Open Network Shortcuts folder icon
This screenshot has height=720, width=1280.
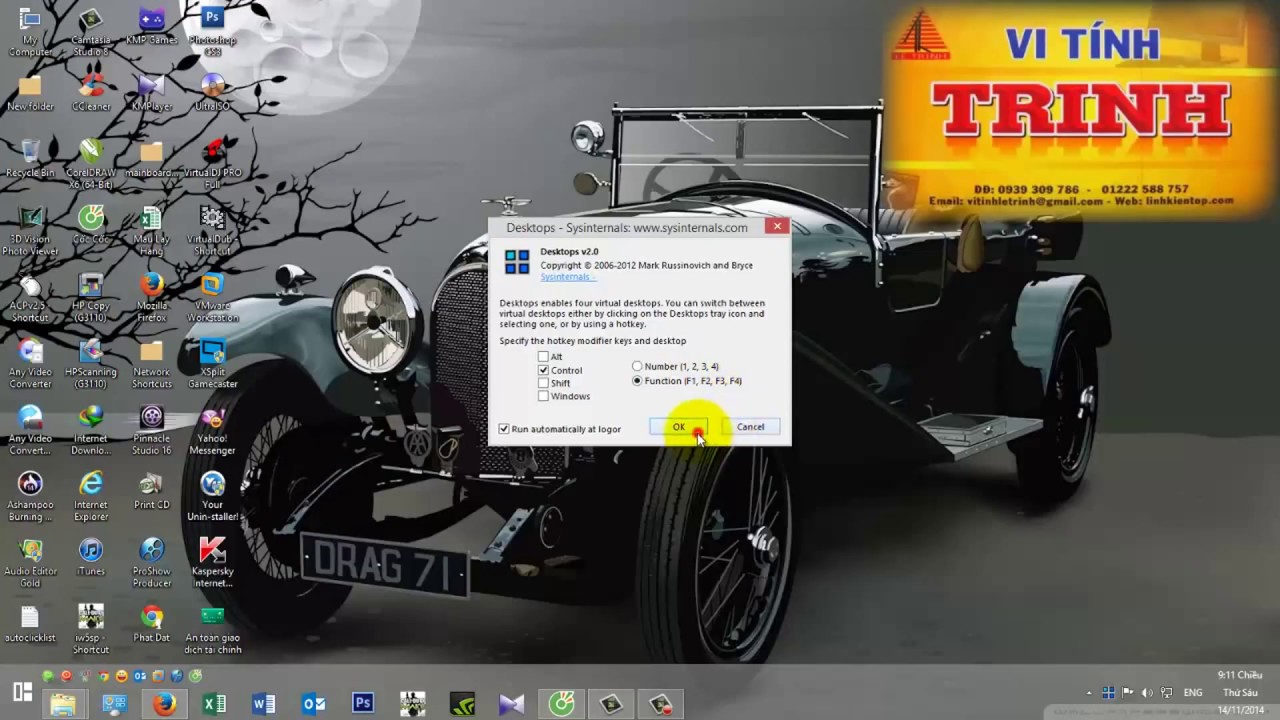pyautogui.click(x=151, y=362)
